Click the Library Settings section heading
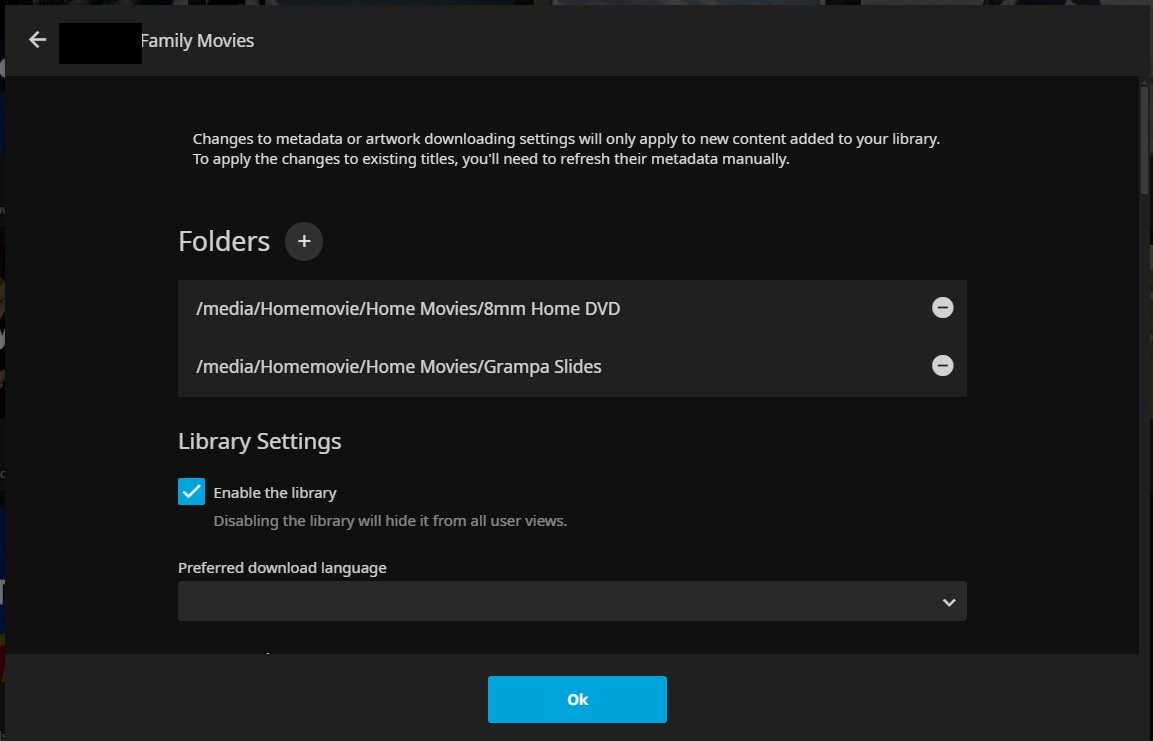 [x=260, y=441]
